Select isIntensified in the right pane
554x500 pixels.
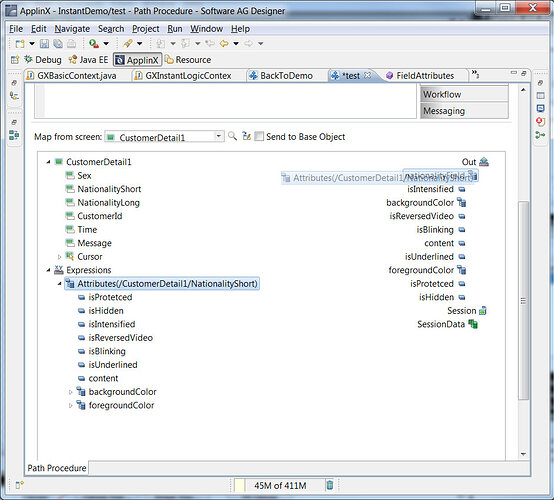[430, 189]
